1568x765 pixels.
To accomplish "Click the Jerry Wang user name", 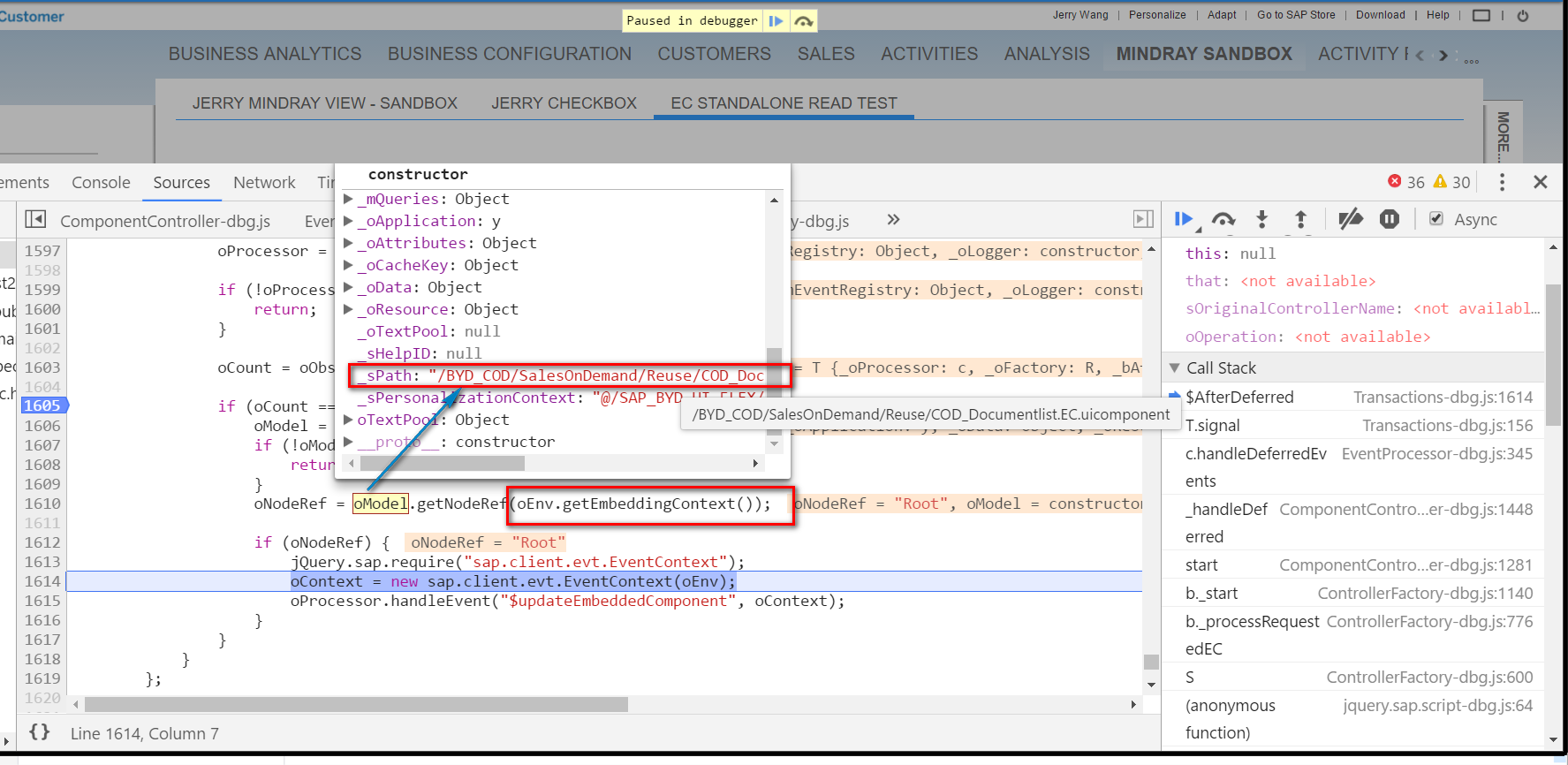I will 1080,15.
